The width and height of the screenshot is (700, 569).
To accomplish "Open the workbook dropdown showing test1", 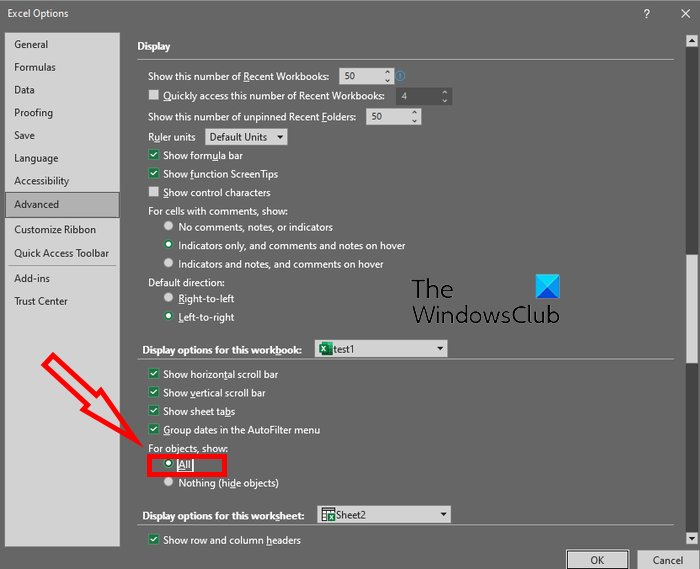I will pos(381,349).
